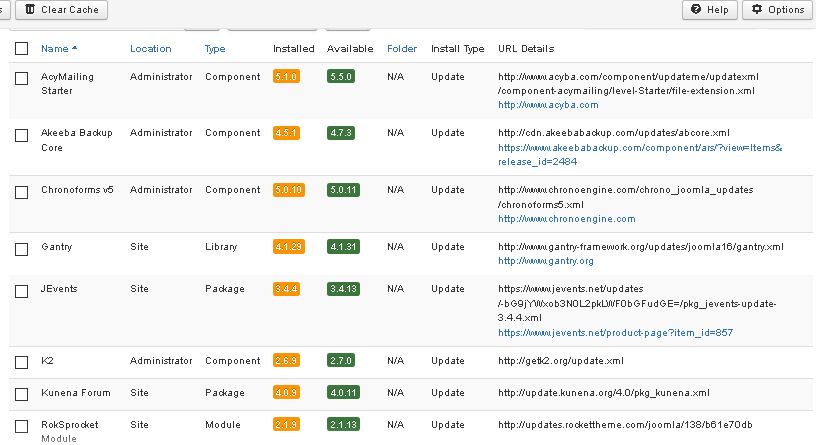816x445 pixels.
Task: Click installed version badge 4.0.9
Action: tap(286, 392)
